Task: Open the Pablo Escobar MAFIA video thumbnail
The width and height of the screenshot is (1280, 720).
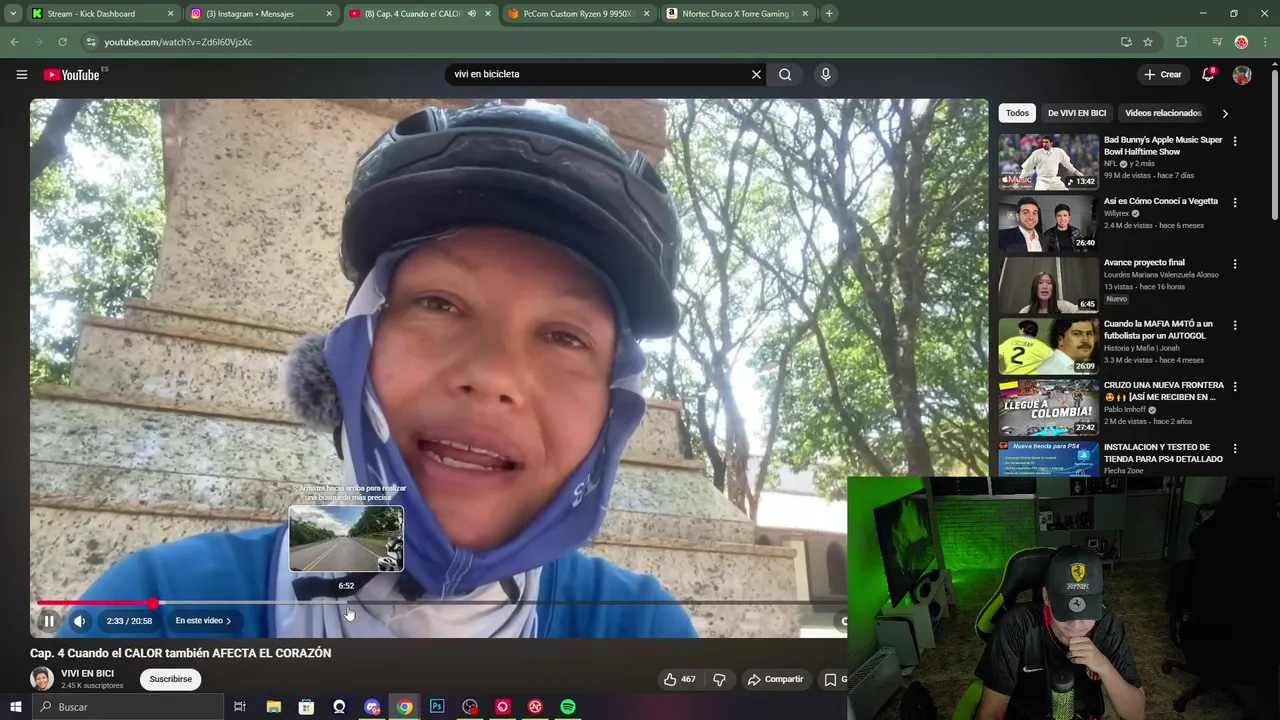Action: click(1048, 346)
